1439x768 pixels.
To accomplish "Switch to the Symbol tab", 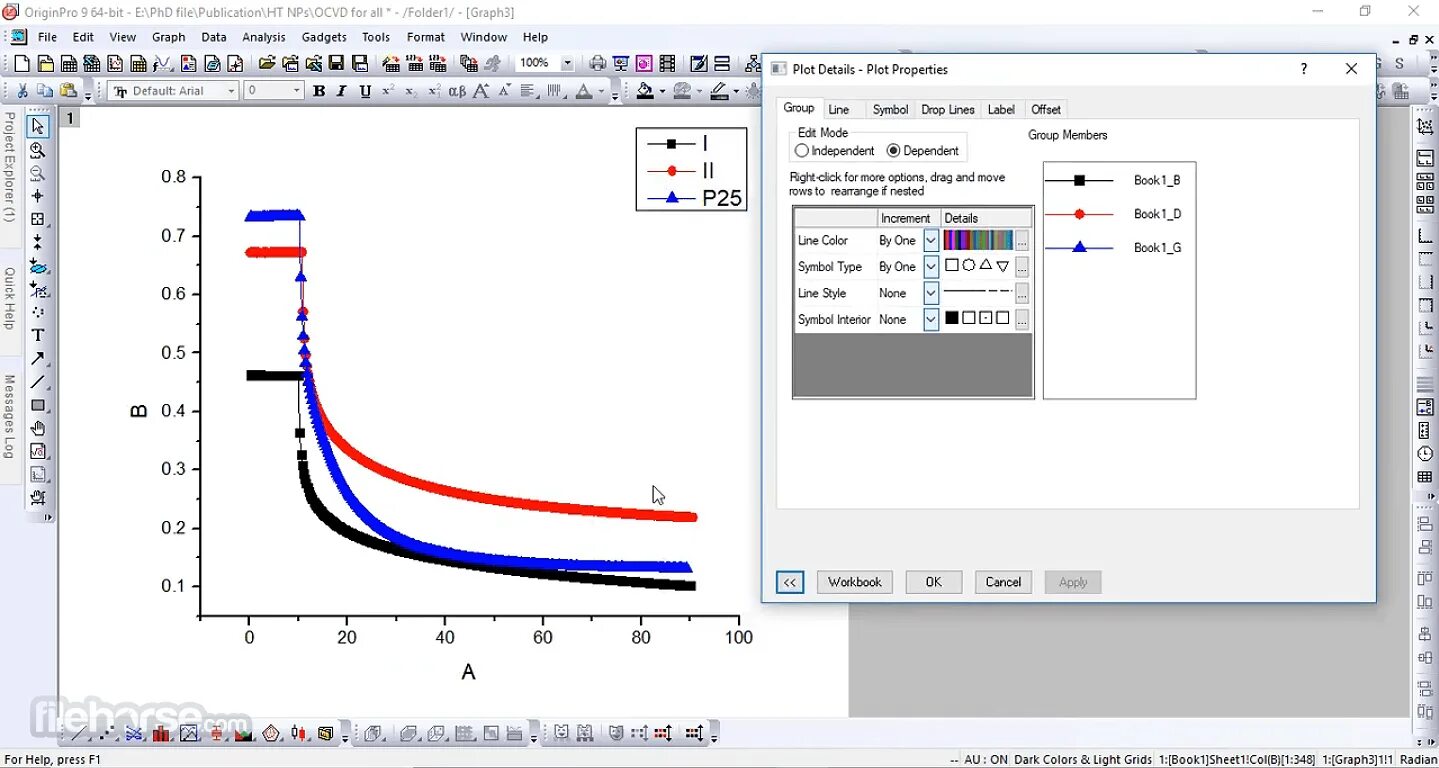I will point(890,110).
